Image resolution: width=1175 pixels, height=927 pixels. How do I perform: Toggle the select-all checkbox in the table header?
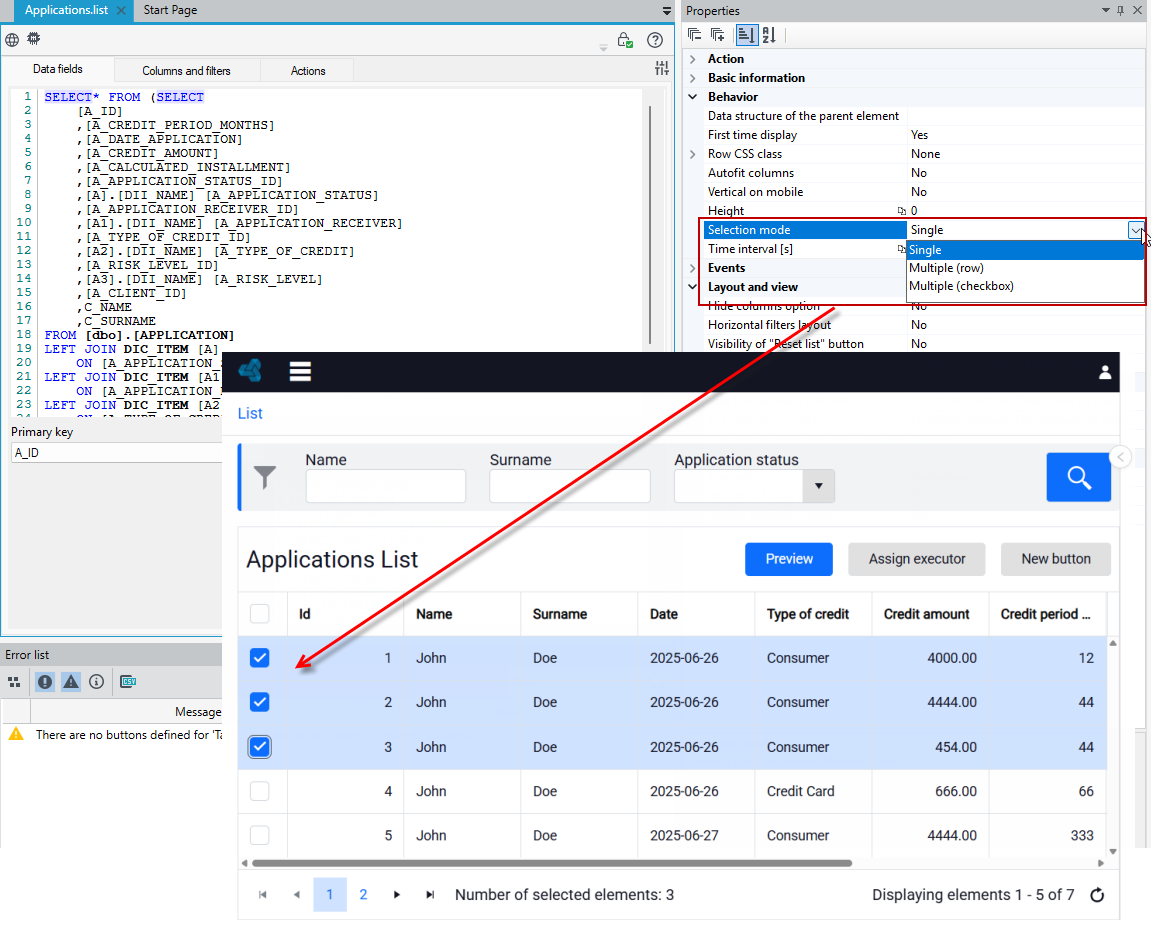[x=259, y=614]
